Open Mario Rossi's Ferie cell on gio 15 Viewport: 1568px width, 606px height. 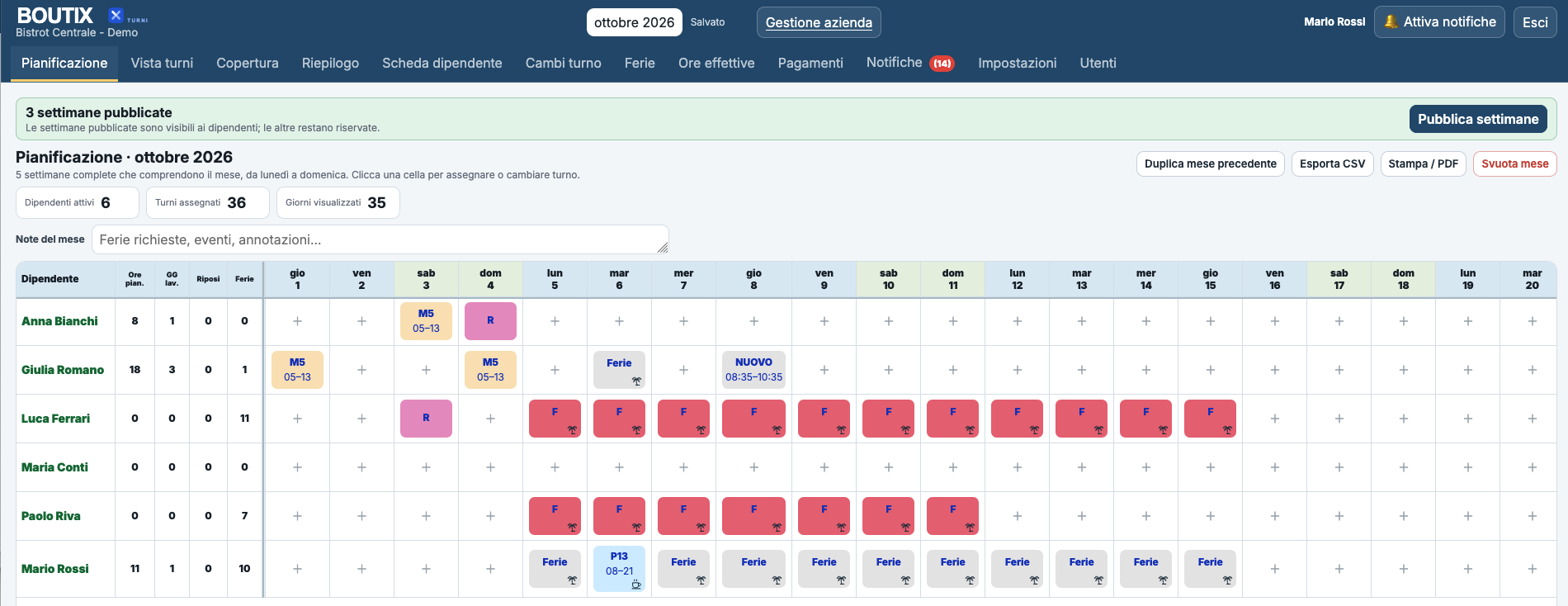click(1210, 569)
